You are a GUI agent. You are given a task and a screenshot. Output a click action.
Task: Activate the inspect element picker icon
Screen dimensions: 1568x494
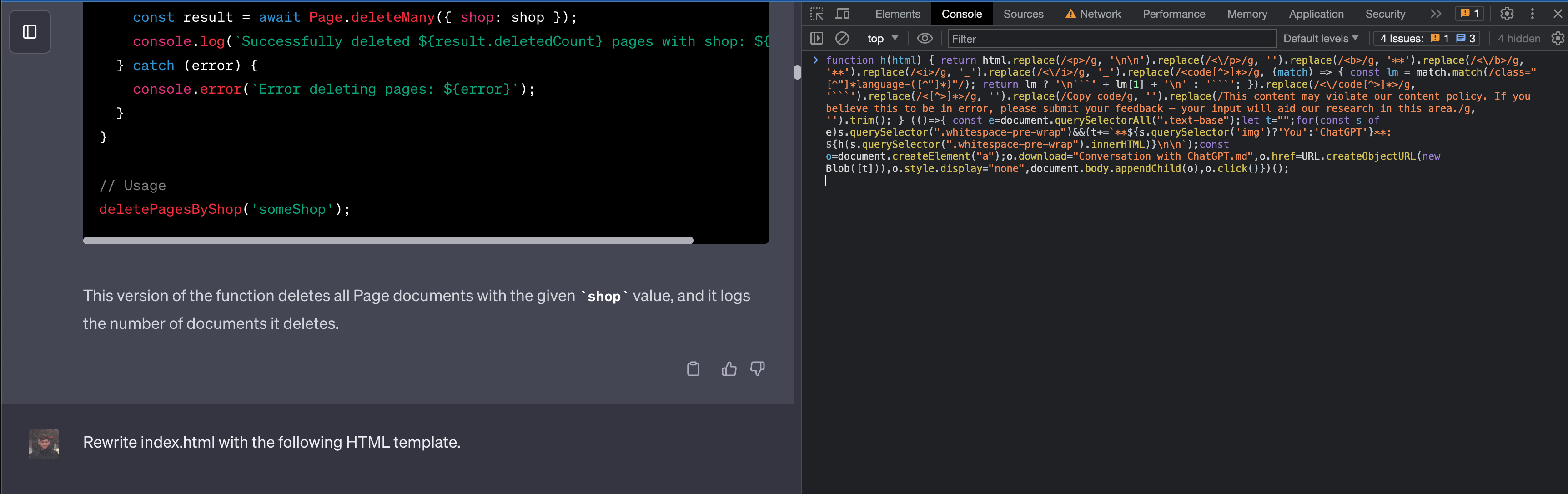click(x=816, y=14)
